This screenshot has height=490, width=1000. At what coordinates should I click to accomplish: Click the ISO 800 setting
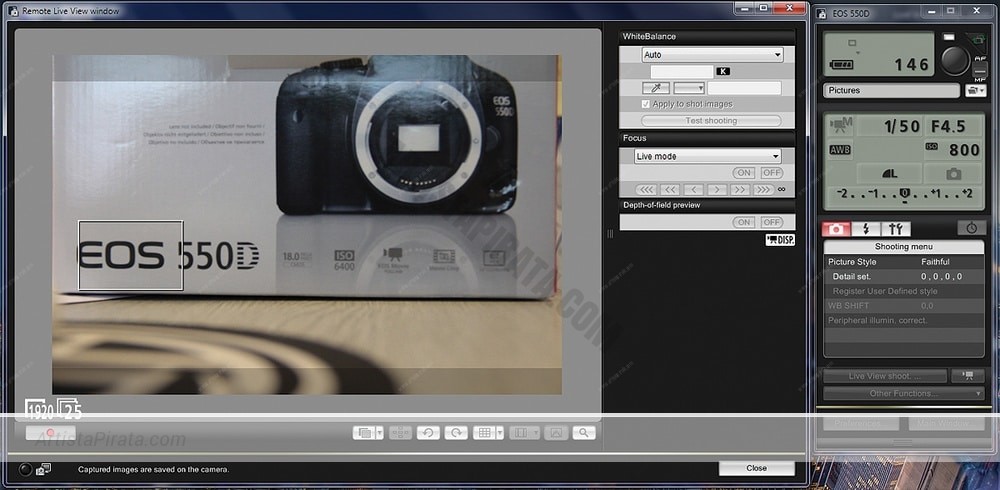click(x=952, y=150)
